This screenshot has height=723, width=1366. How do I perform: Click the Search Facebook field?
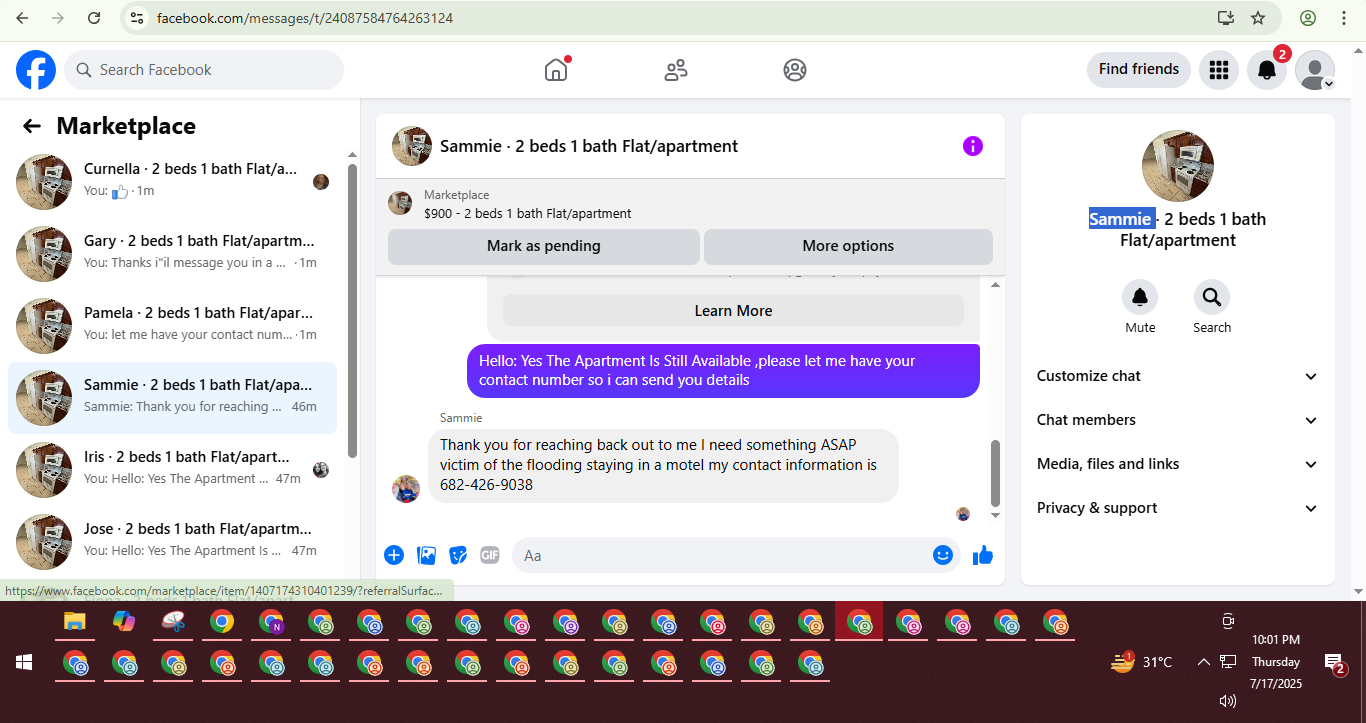[x=204, y=70]
